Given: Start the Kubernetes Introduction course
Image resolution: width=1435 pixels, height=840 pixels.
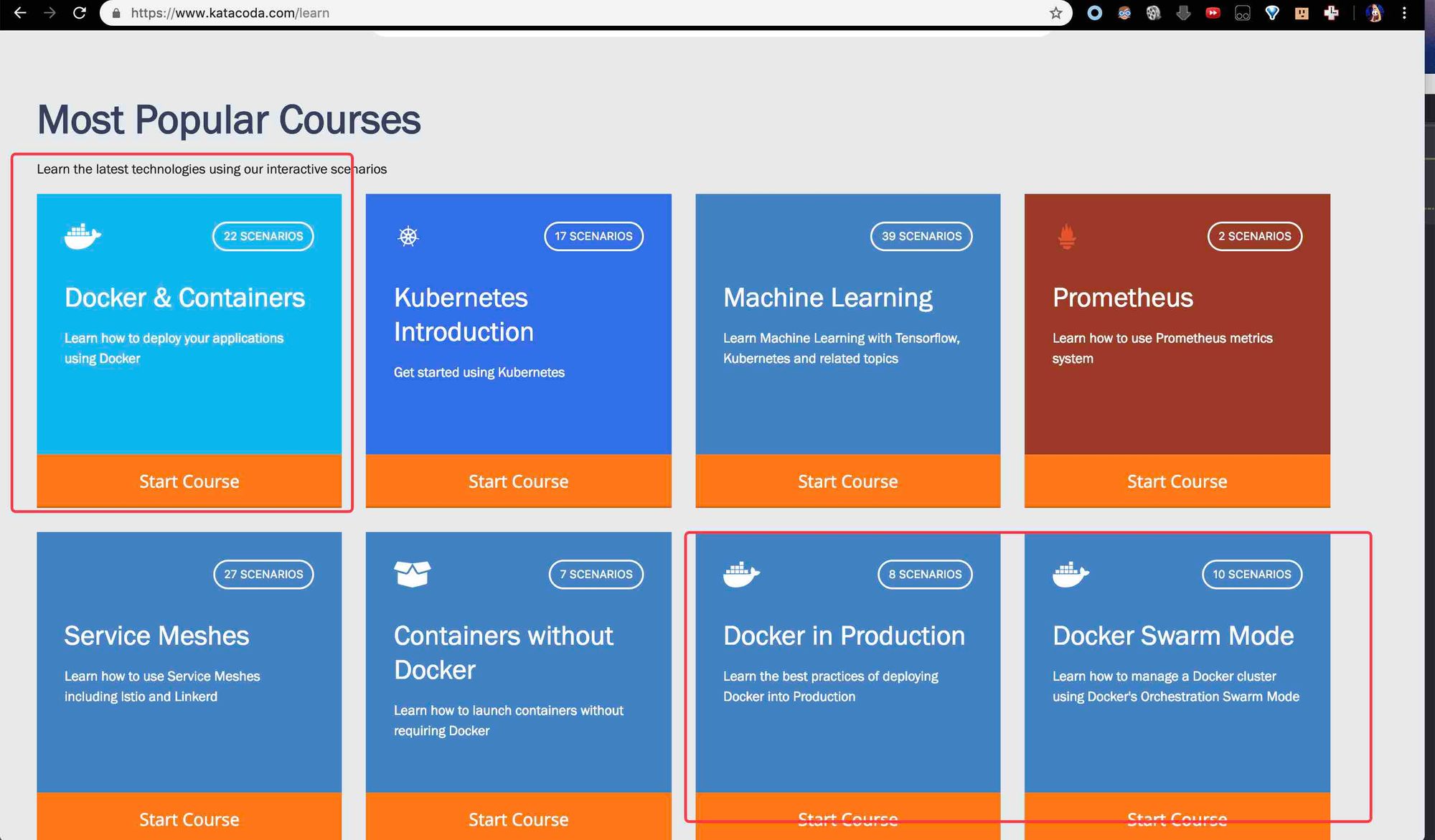Looking at the screenshot, I should tap(518, 481).
